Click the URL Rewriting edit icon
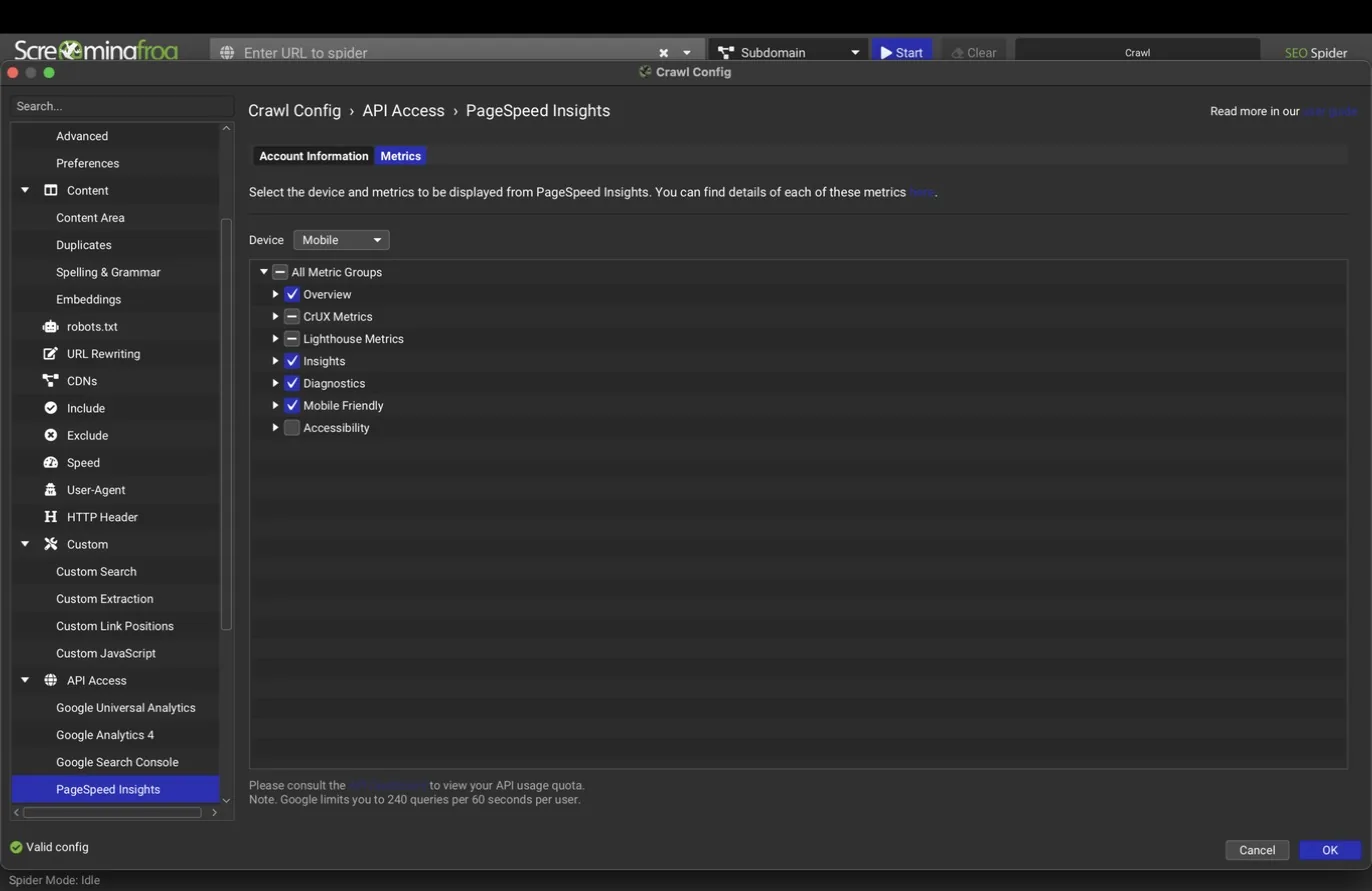This screenshot has width=1372, height=891. pos(51,353)
